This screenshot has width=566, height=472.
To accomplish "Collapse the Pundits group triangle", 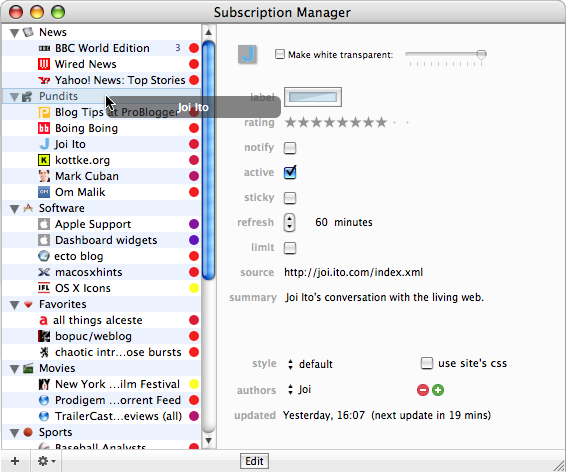I will click(x=14, y=97).
